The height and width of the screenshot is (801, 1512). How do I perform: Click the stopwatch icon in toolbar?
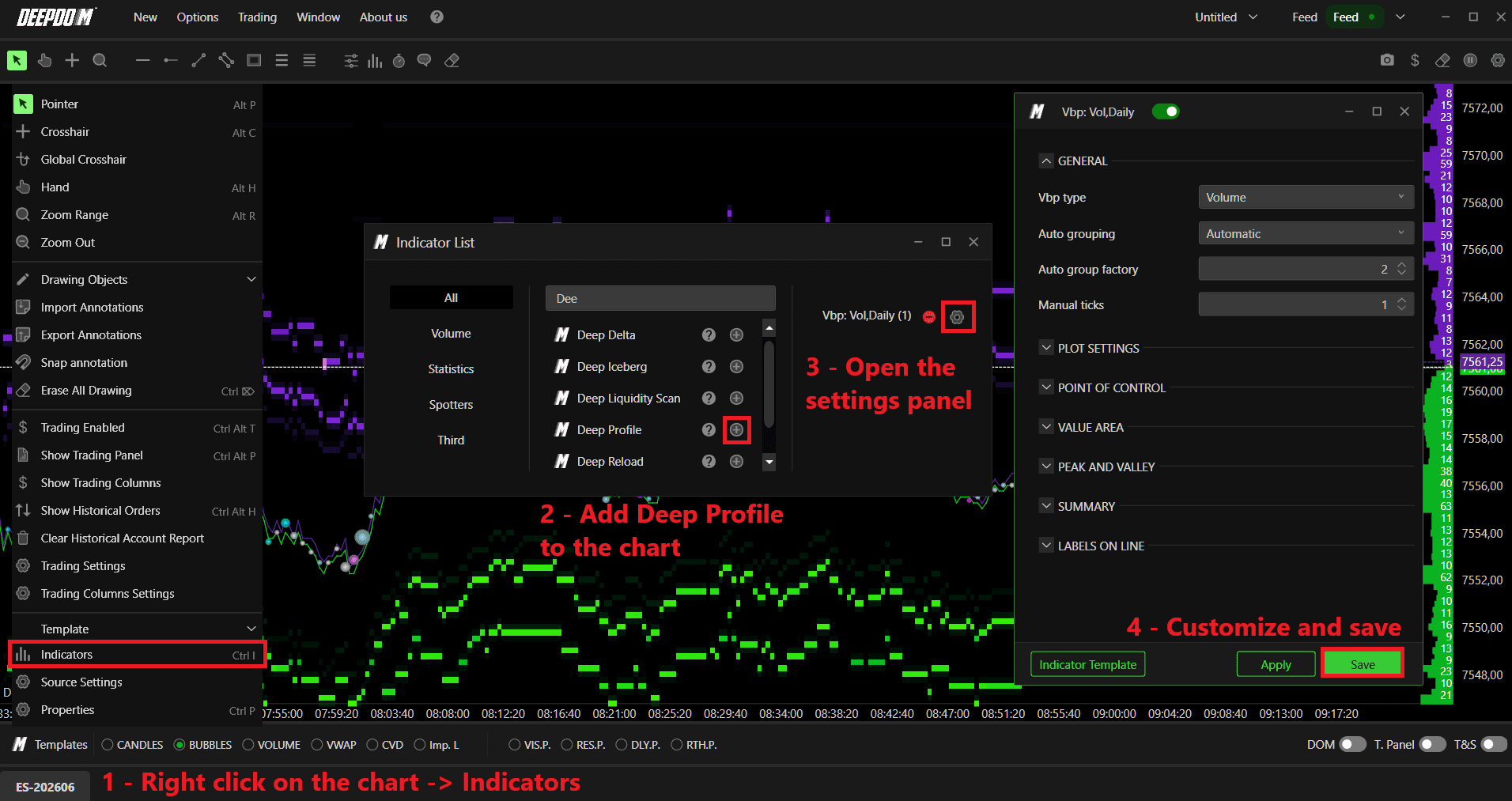[399, 61]
